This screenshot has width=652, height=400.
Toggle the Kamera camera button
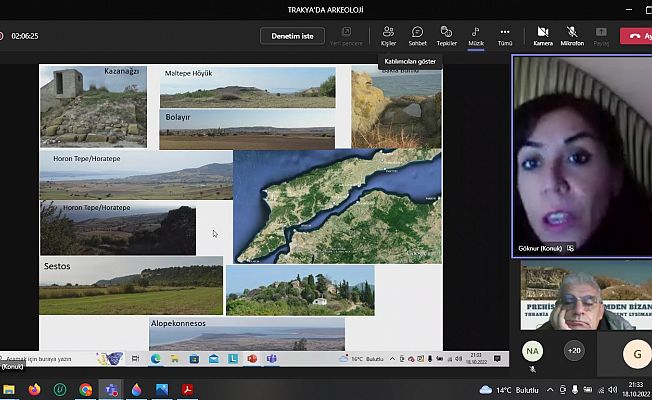(543, 36)
